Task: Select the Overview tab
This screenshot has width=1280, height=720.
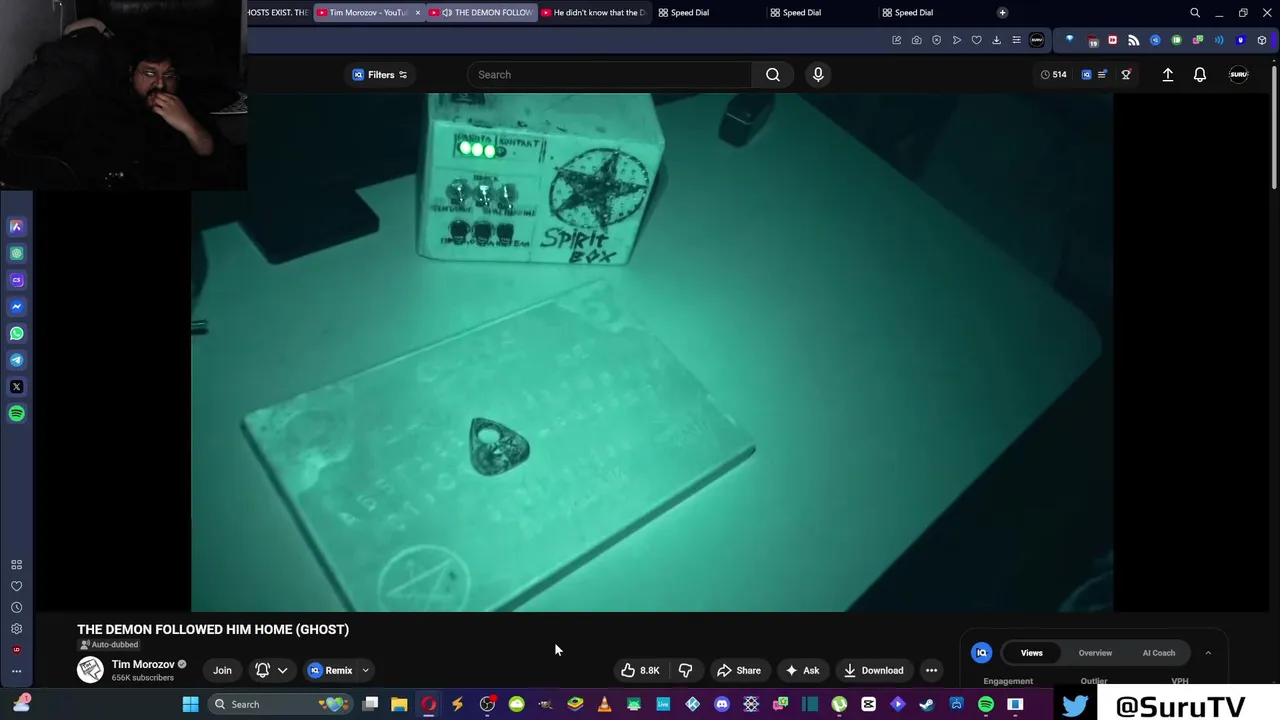Action: [x=1095, y=653]
